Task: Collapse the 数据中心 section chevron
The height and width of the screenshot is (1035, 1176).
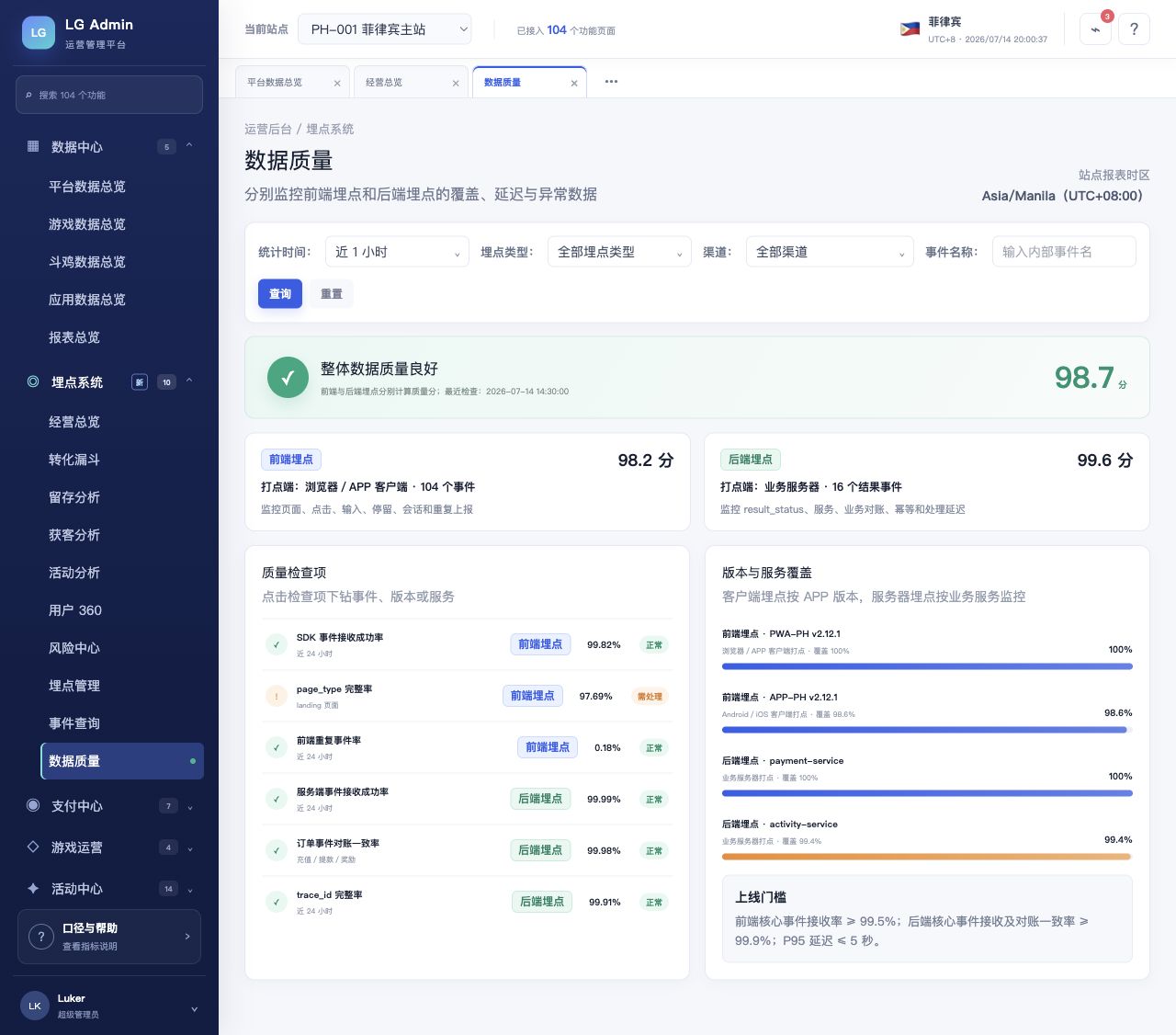Action: coord(189,145)
